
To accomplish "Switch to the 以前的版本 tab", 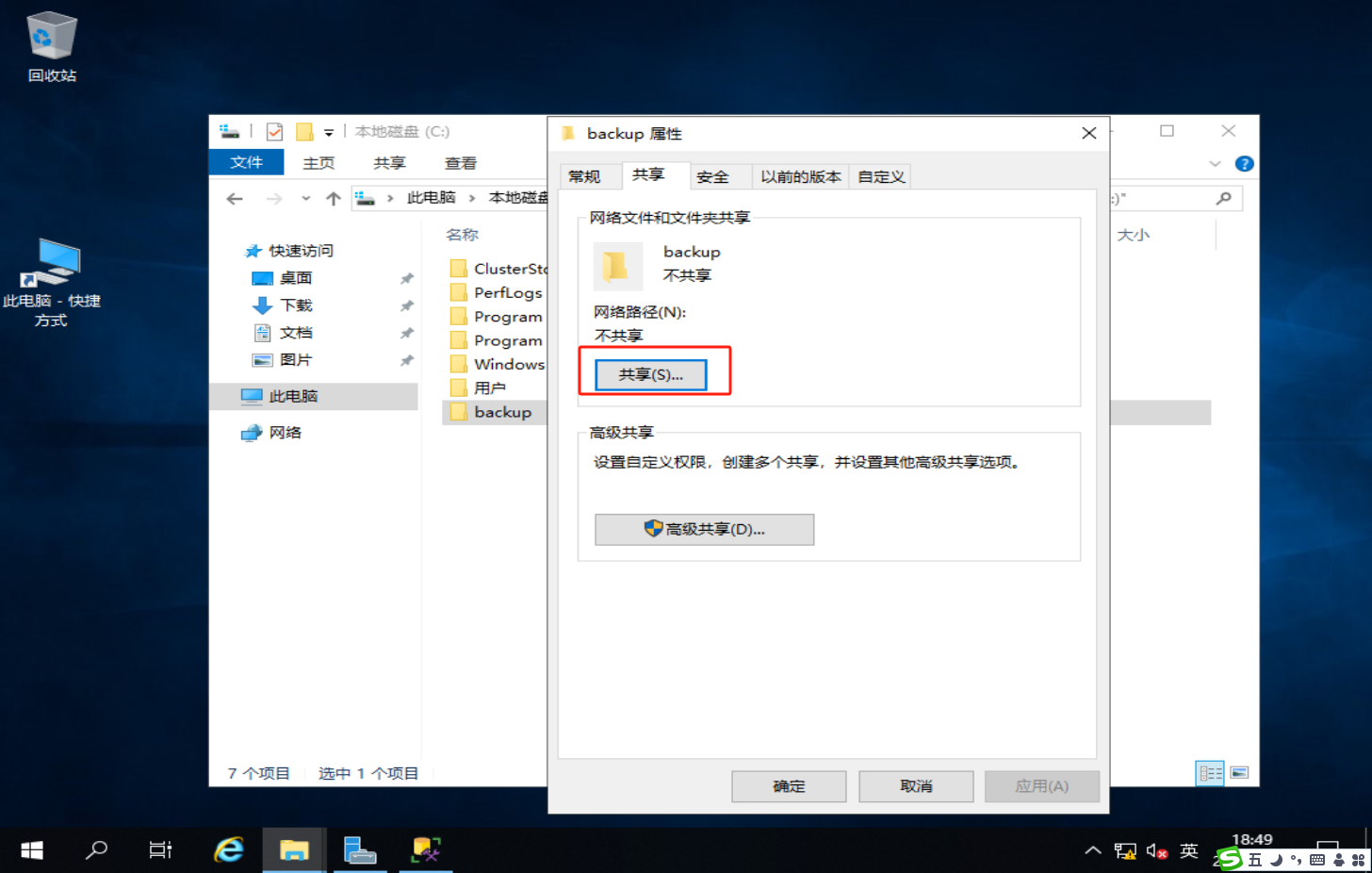I will pos(801,176).
